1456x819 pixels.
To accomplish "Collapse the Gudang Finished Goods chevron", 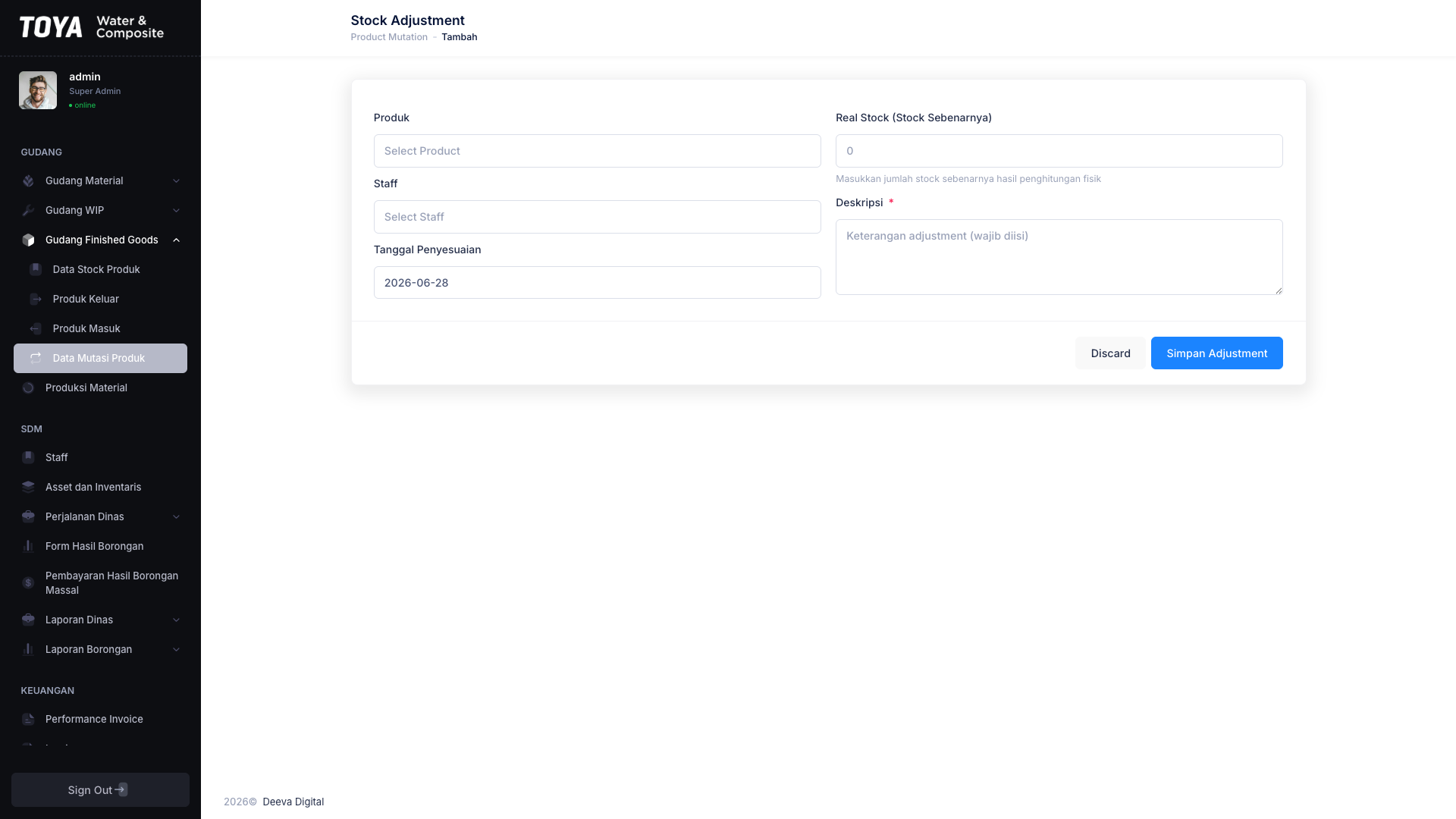I will (x=176, y=240).
